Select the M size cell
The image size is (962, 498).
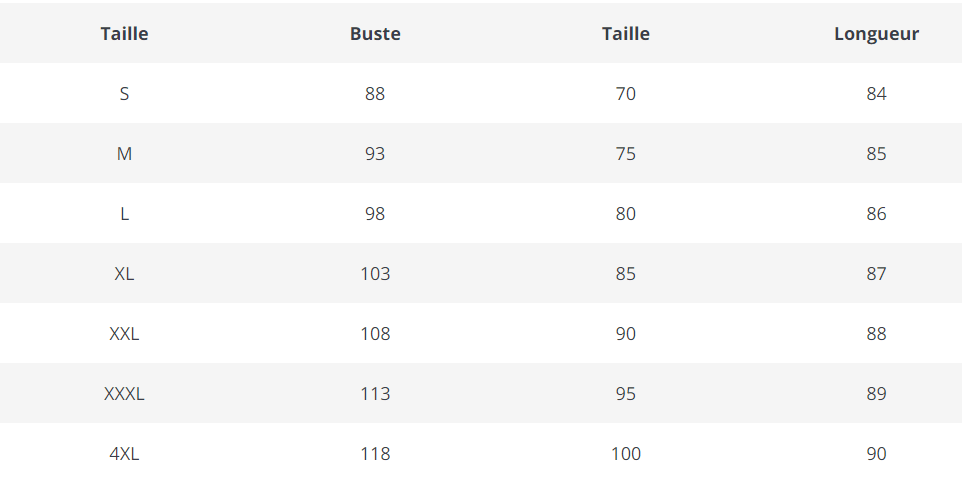pyautogui.click(x=124, y=154)
